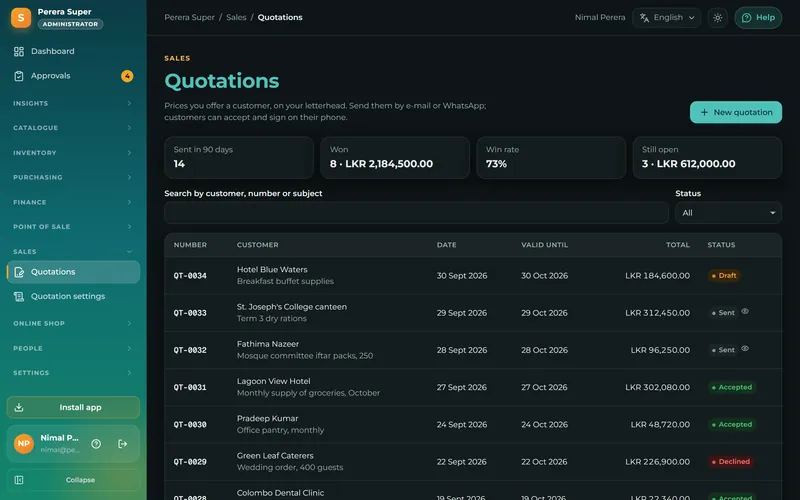This screenshot has height=500, width=800.
Task: Open the Status filter dropdown
Action: (x=728, y=213)
